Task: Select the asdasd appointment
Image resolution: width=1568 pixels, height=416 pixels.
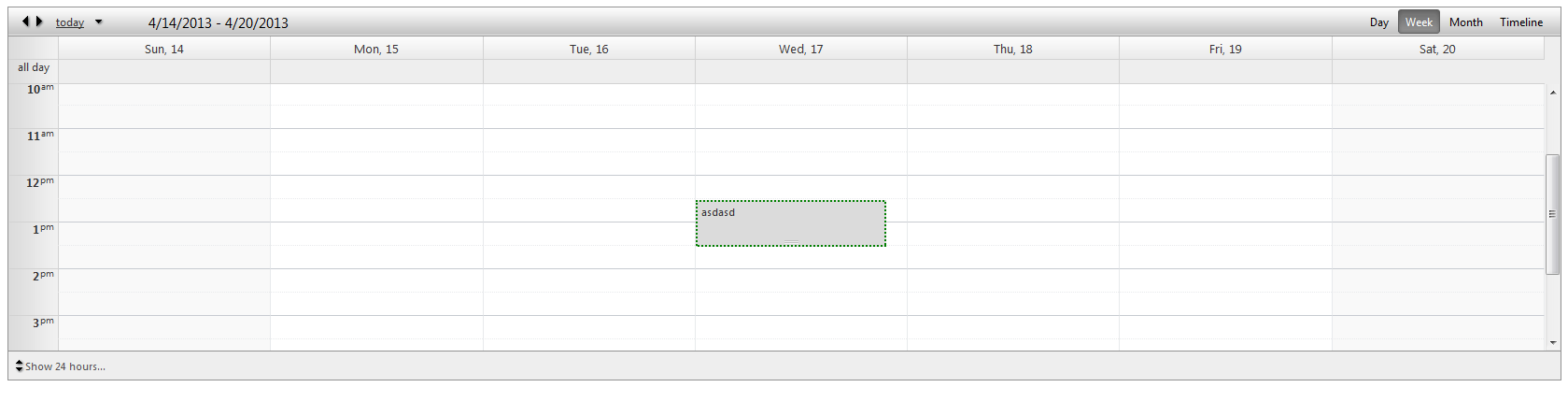Action: click(x=790, y=223)
